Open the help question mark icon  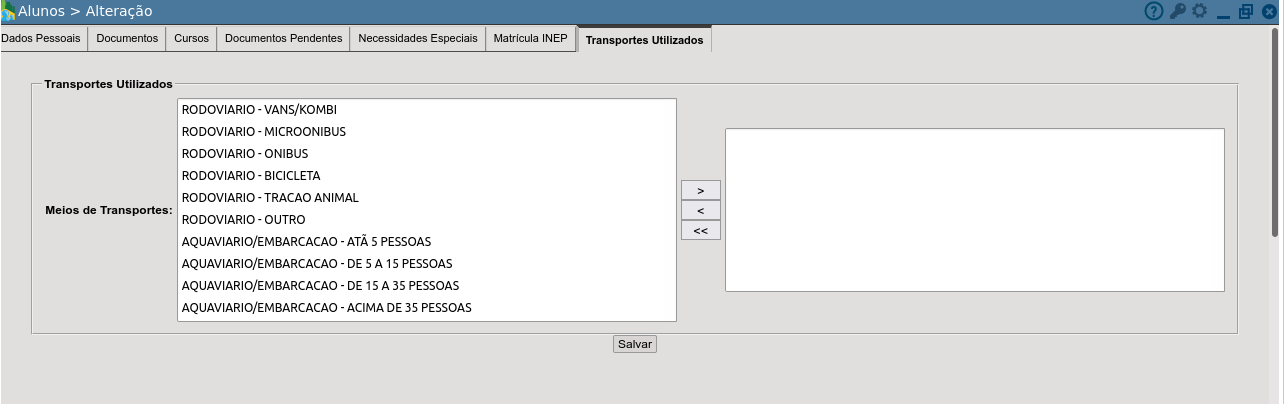[x=1154, y=11]
